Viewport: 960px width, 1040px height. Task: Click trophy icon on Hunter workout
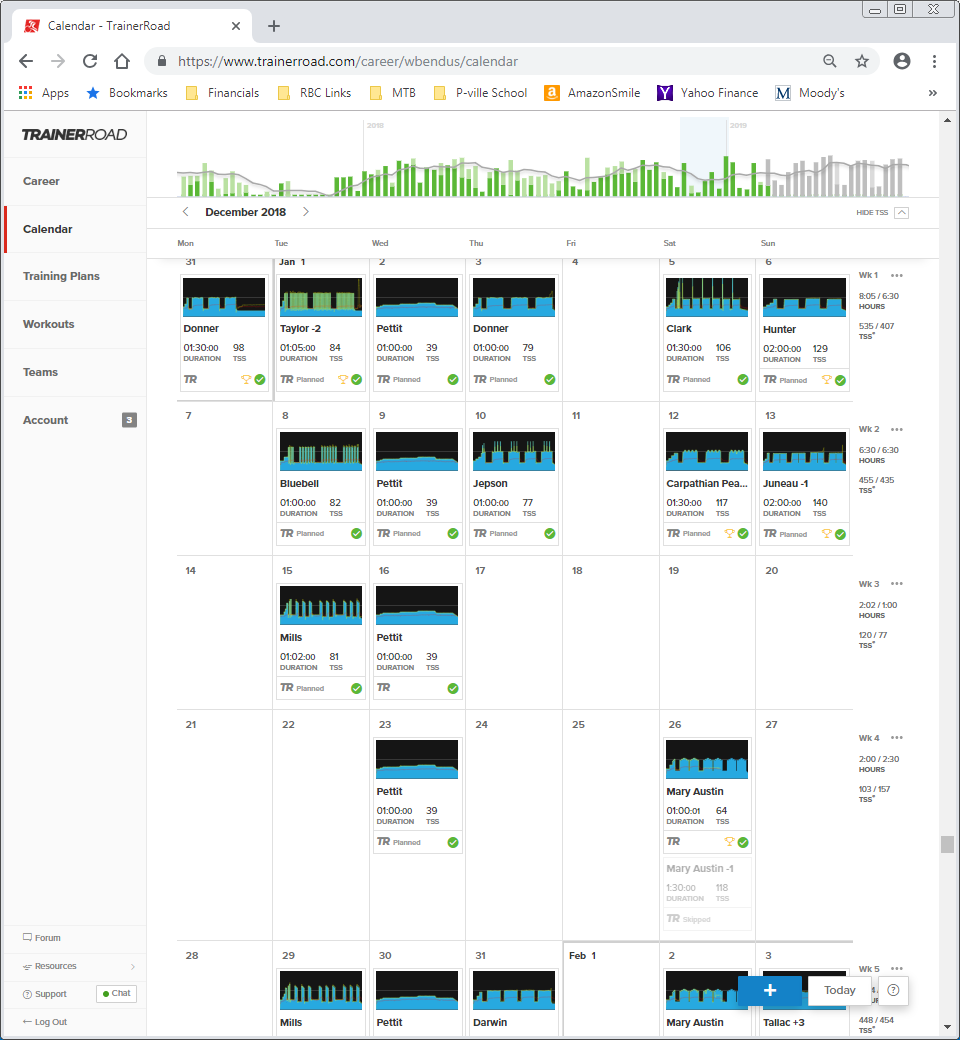(826, 380)
